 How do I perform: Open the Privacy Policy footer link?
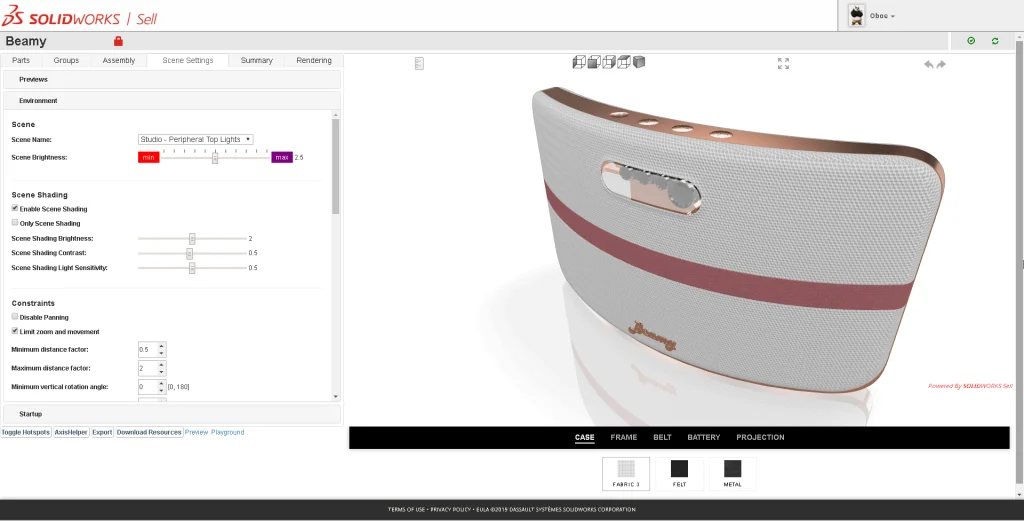pyautogui.click(x=451, y=509)
